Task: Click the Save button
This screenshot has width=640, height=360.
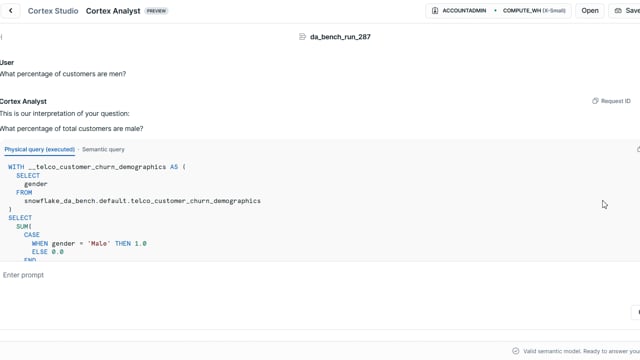Action: pyautogui.click(x=625, y=11)
